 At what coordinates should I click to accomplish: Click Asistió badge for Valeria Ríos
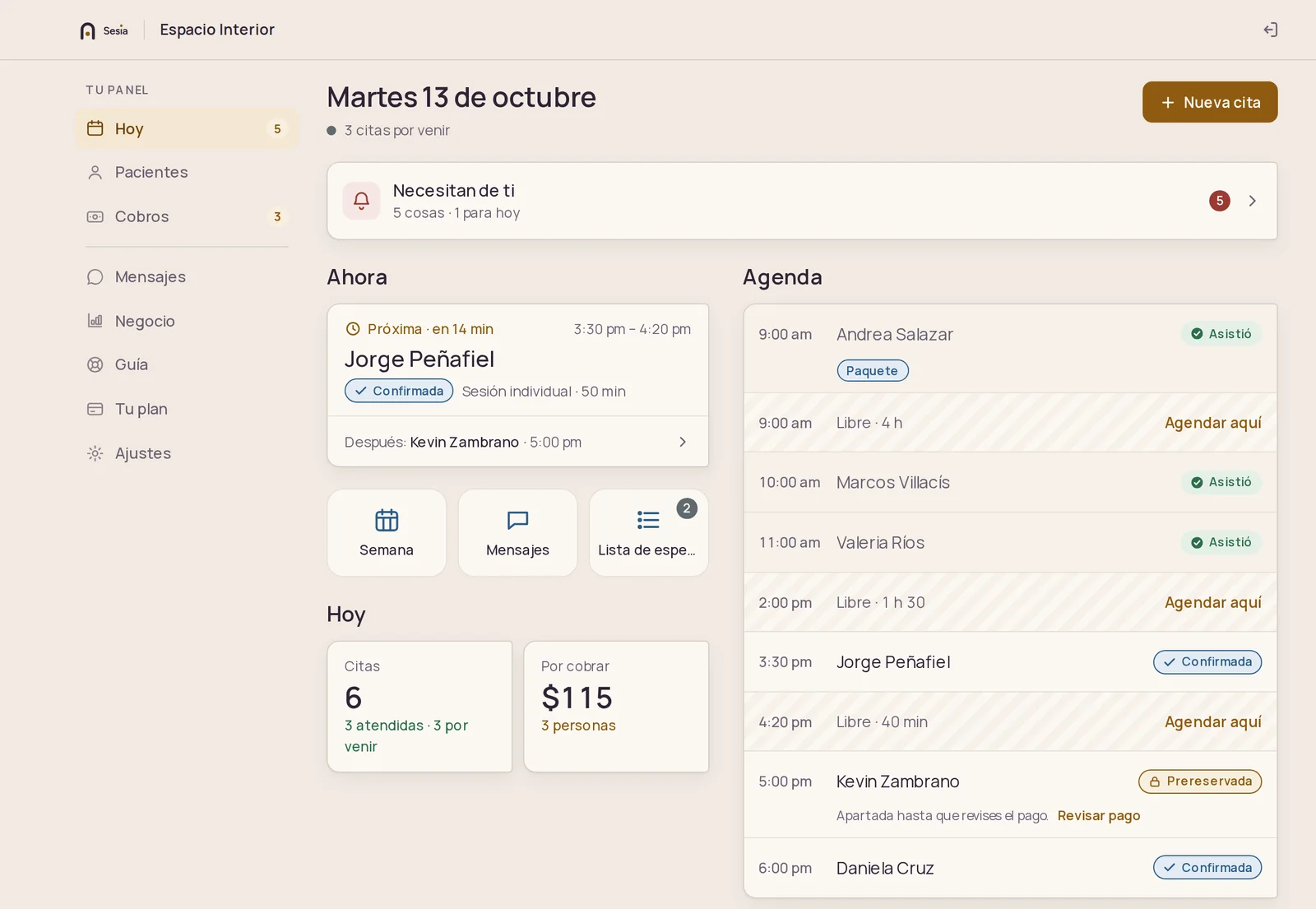(1221, 542)
